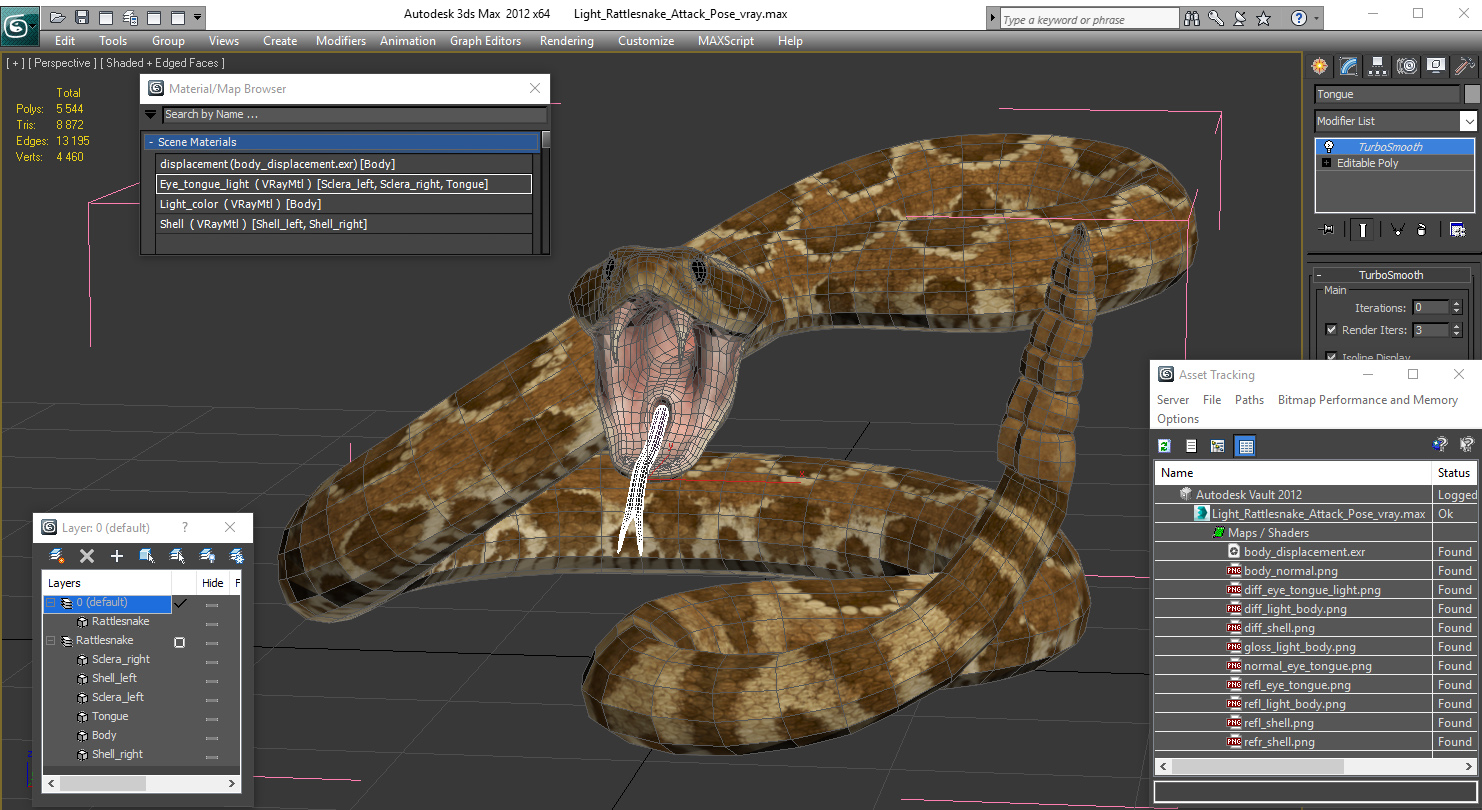Open Material/Map Browser options arrow
This screenshot has width=1482, height=810.
(x=151, y=114)
